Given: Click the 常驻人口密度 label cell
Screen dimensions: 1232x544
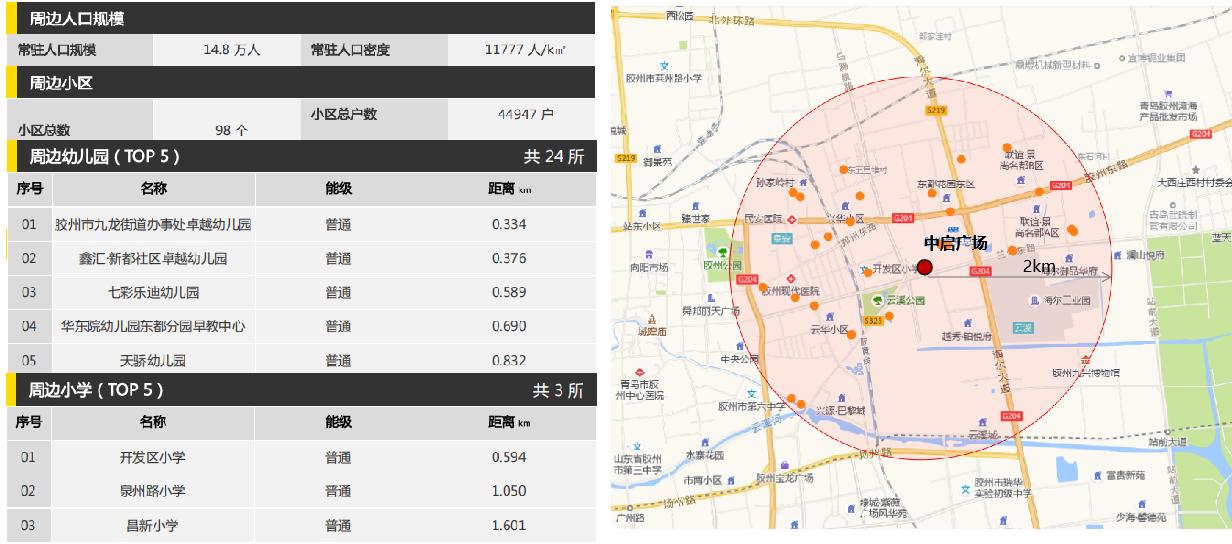Looking at the screenshot, I should pos(349,50).
